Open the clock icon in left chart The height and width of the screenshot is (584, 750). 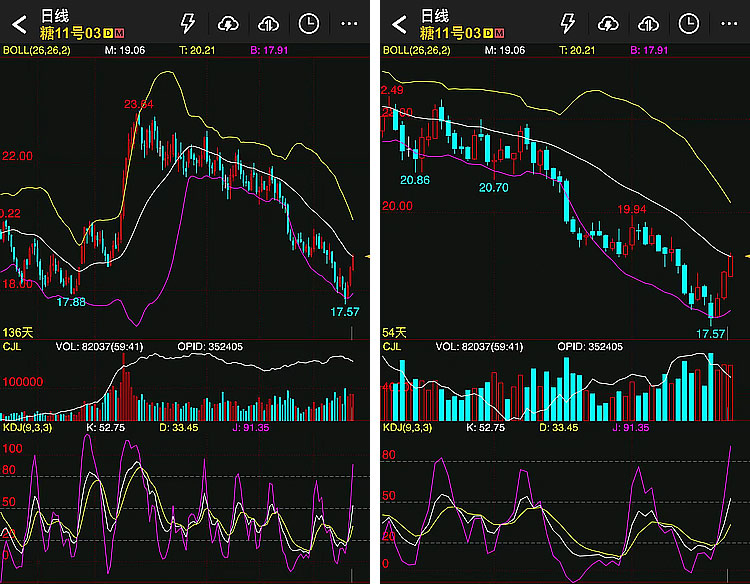click(x=309, y=23)
